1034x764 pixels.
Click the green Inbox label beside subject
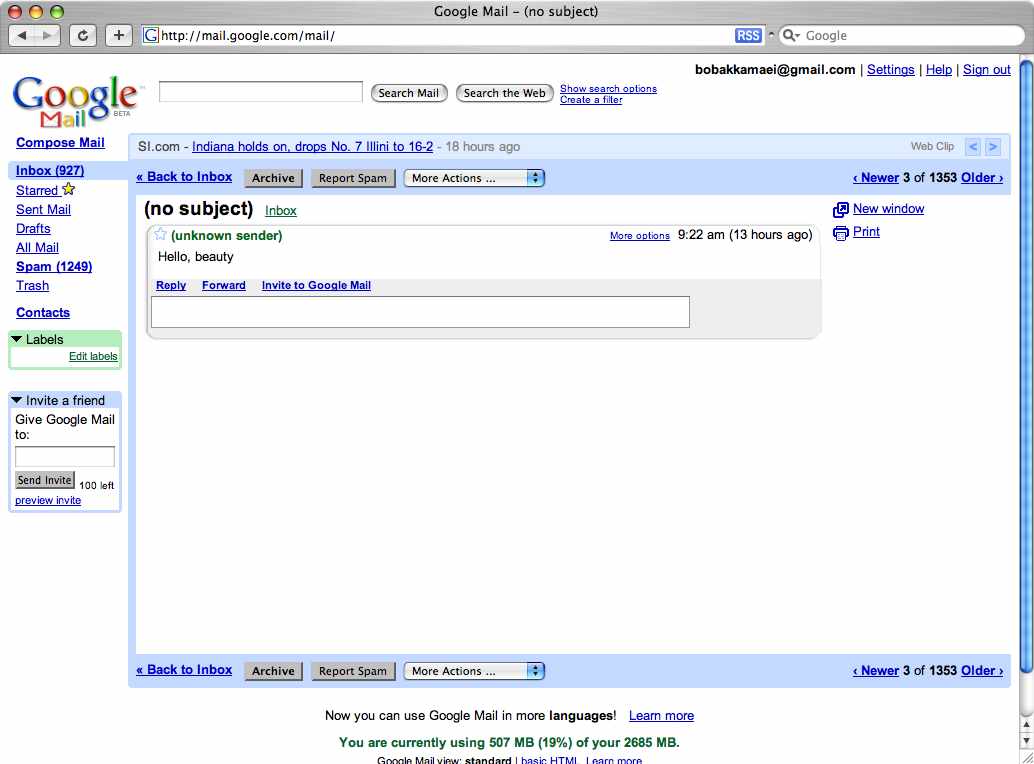point(281,211)
